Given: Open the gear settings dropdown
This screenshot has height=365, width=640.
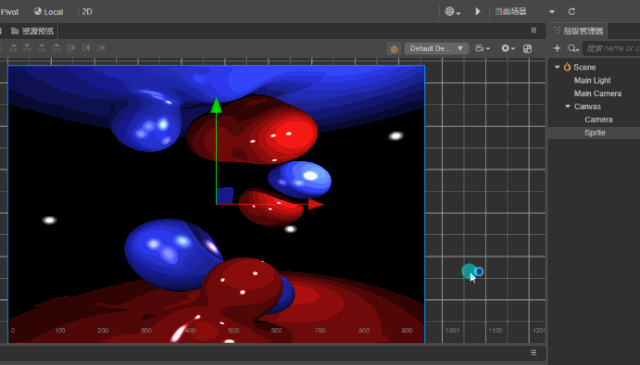Looking at the screenshot, I should [x=507, y=48].
